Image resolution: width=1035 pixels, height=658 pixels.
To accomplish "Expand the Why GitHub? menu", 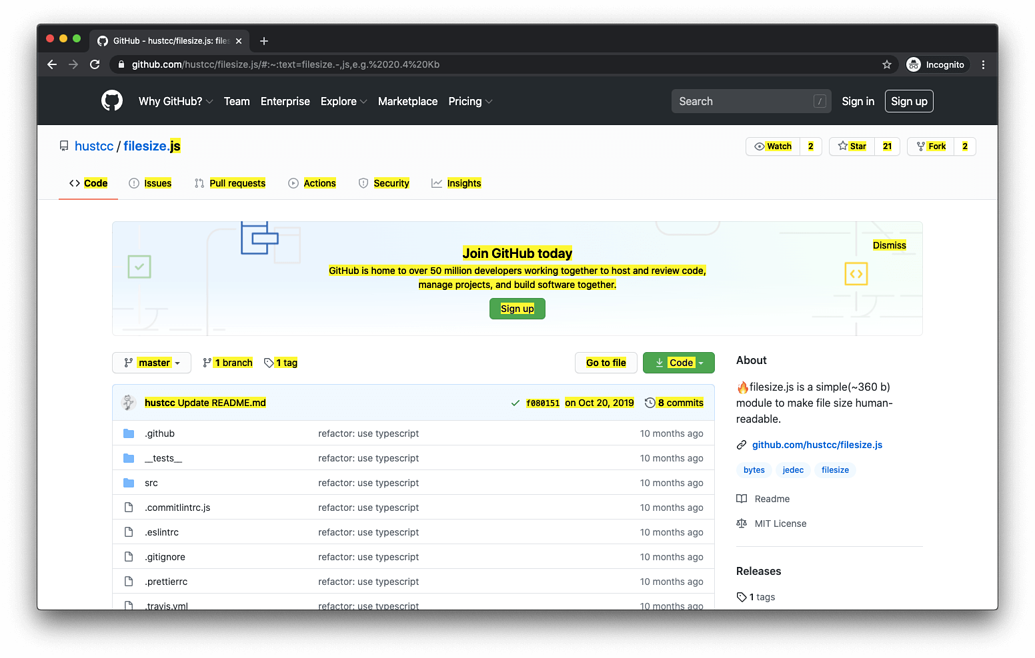I will pos(176,102).
